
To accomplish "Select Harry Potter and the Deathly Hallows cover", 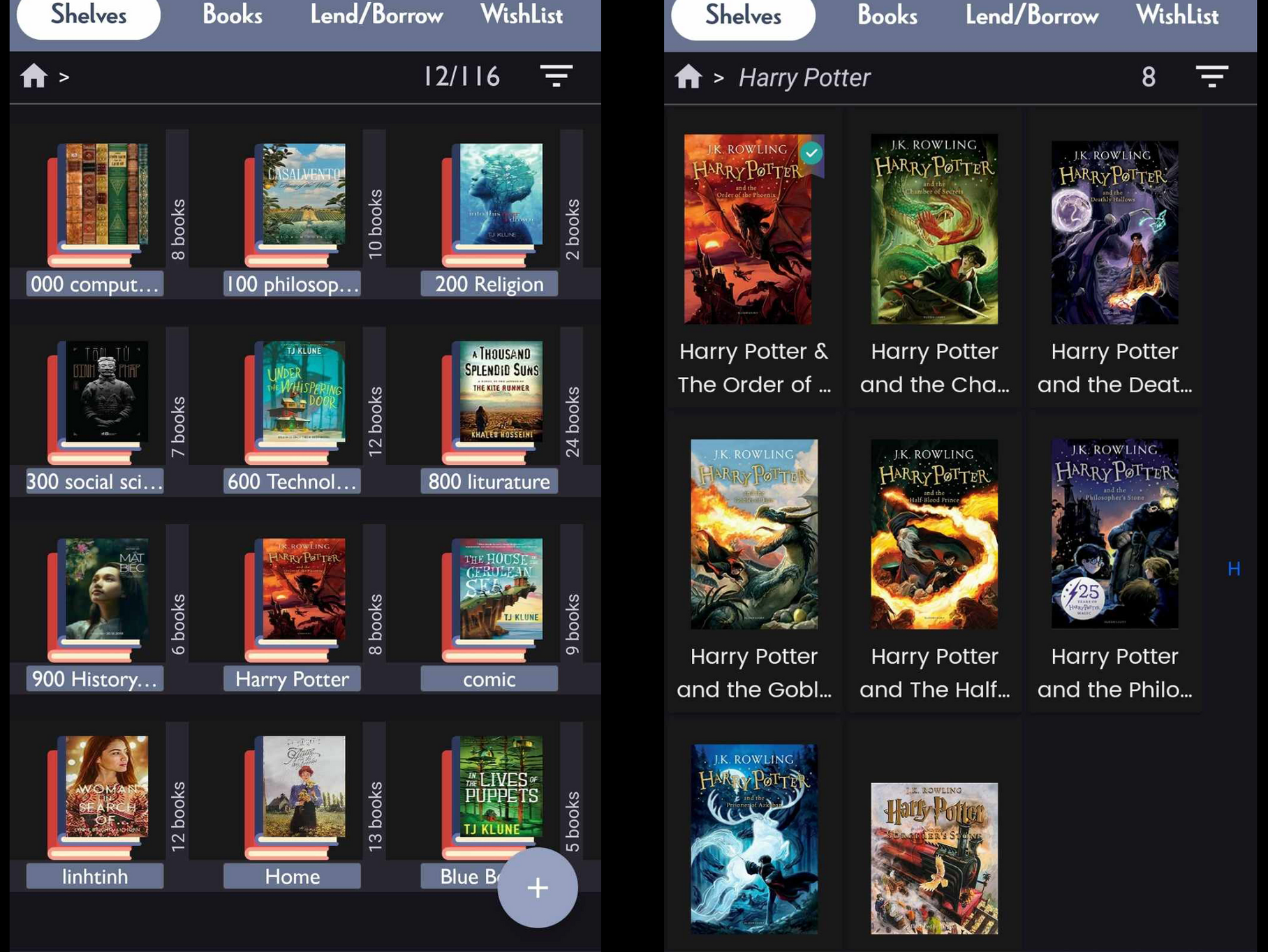I will tap(1114, 230).
